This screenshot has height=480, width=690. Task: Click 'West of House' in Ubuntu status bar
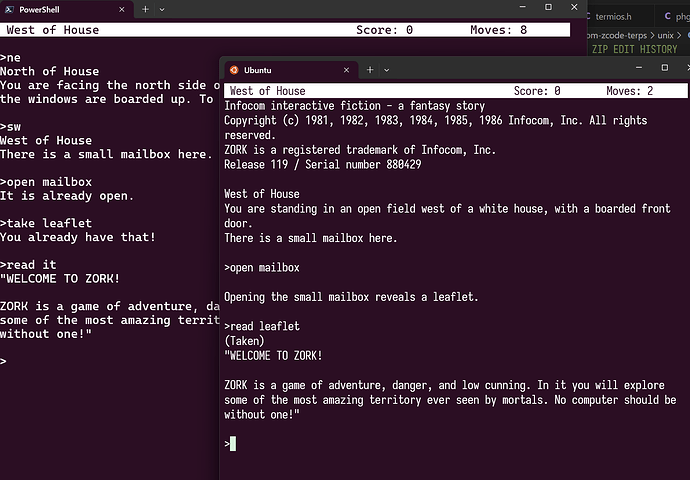[x=267, y=91]
